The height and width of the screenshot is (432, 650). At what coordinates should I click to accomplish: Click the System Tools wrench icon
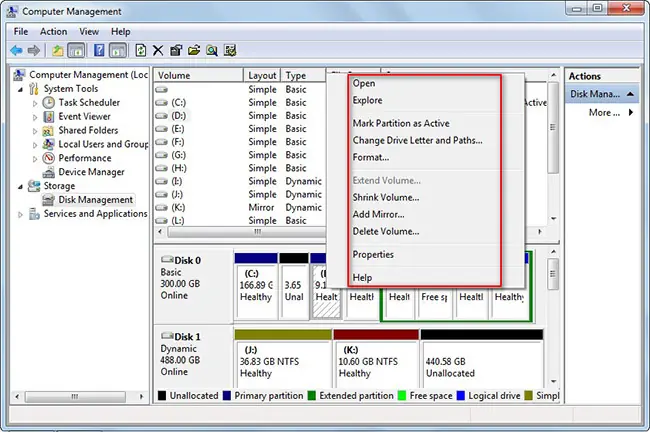34,89
